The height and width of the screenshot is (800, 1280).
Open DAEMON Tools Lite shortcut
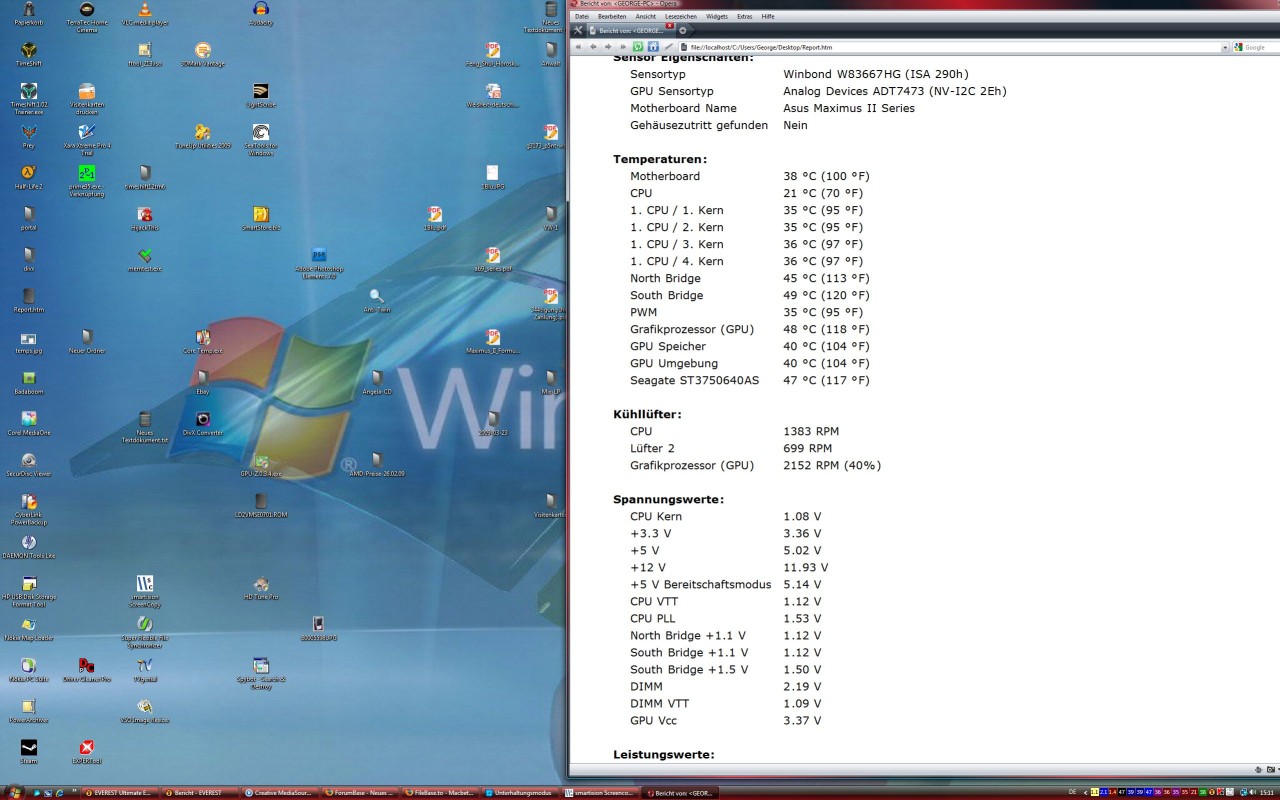tap(29, 544)
